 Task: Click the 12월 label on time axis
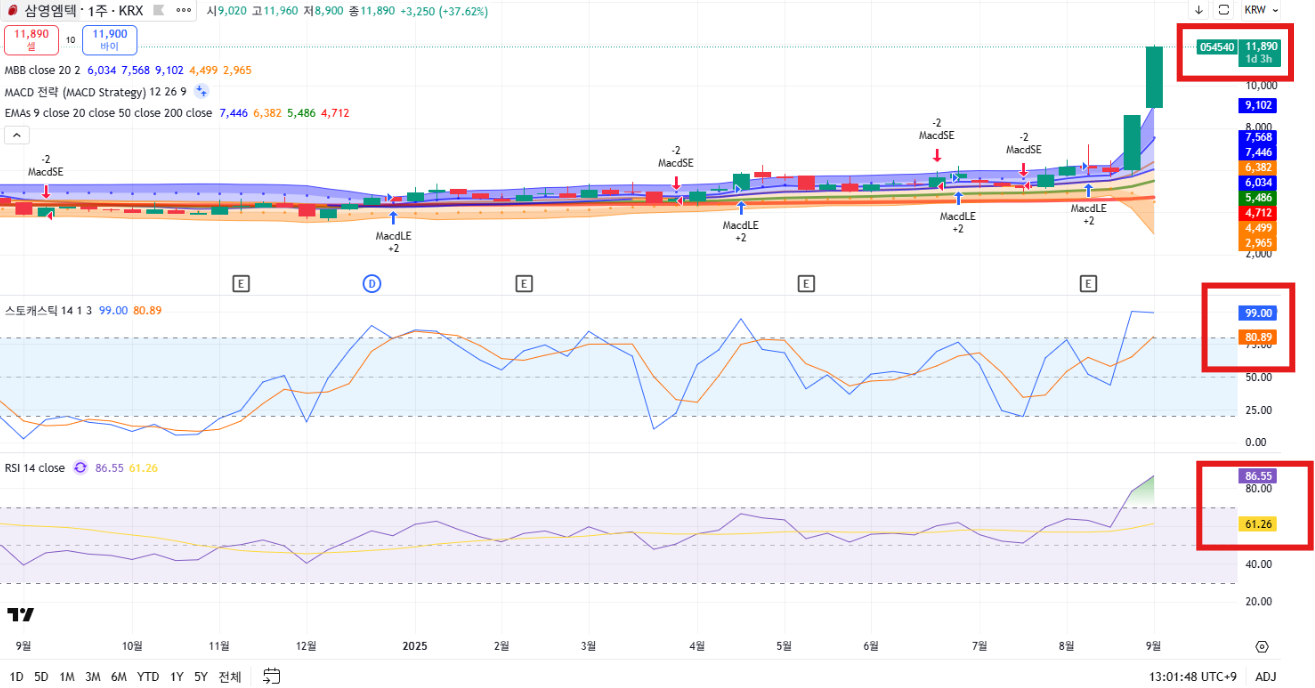click(306, 646)
